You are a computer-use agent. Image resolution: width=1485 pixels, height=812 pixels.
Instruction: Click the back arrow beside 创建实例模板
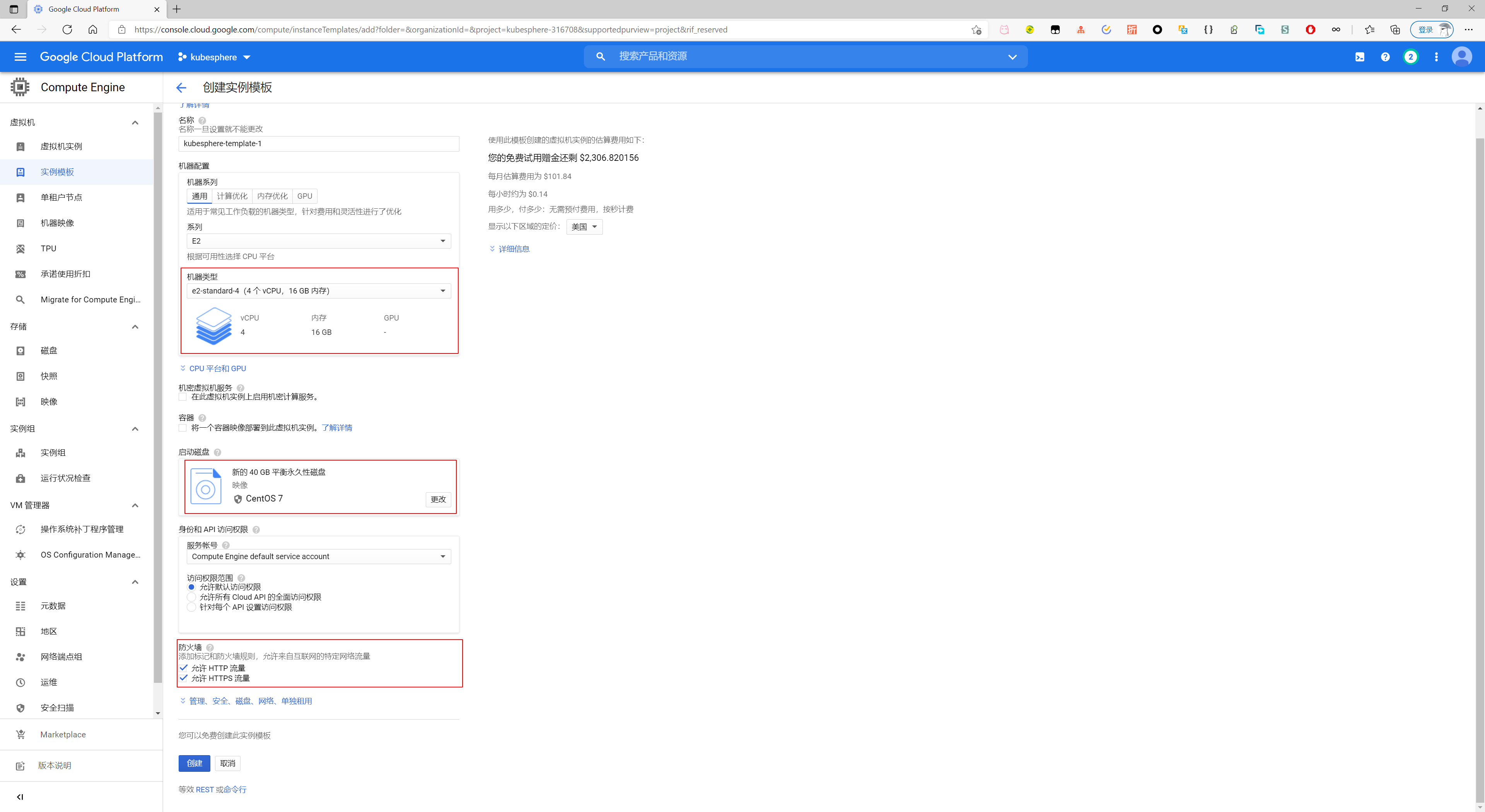click(181, 88)
